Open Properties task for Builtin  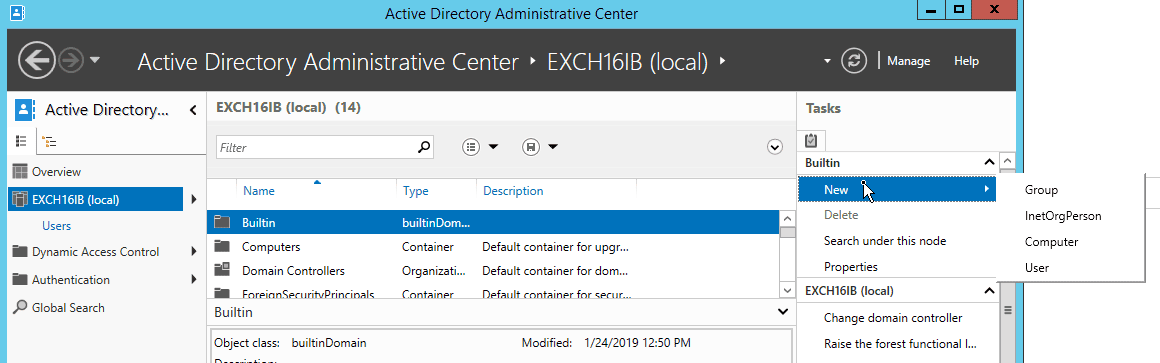[851, 266]
